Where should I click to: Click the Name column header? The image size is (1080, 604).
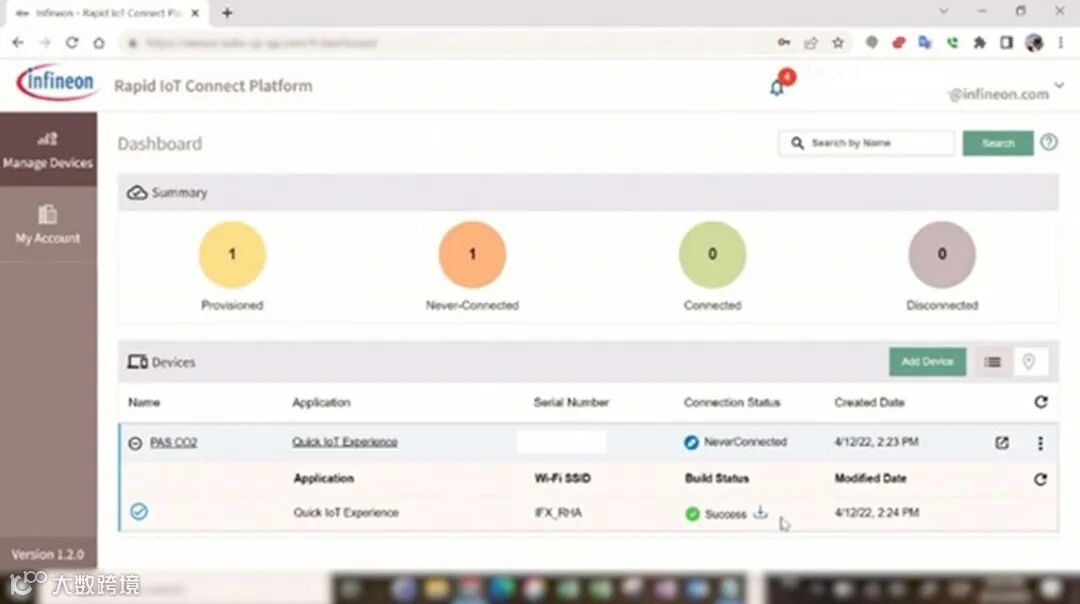[x=144, y=402]
